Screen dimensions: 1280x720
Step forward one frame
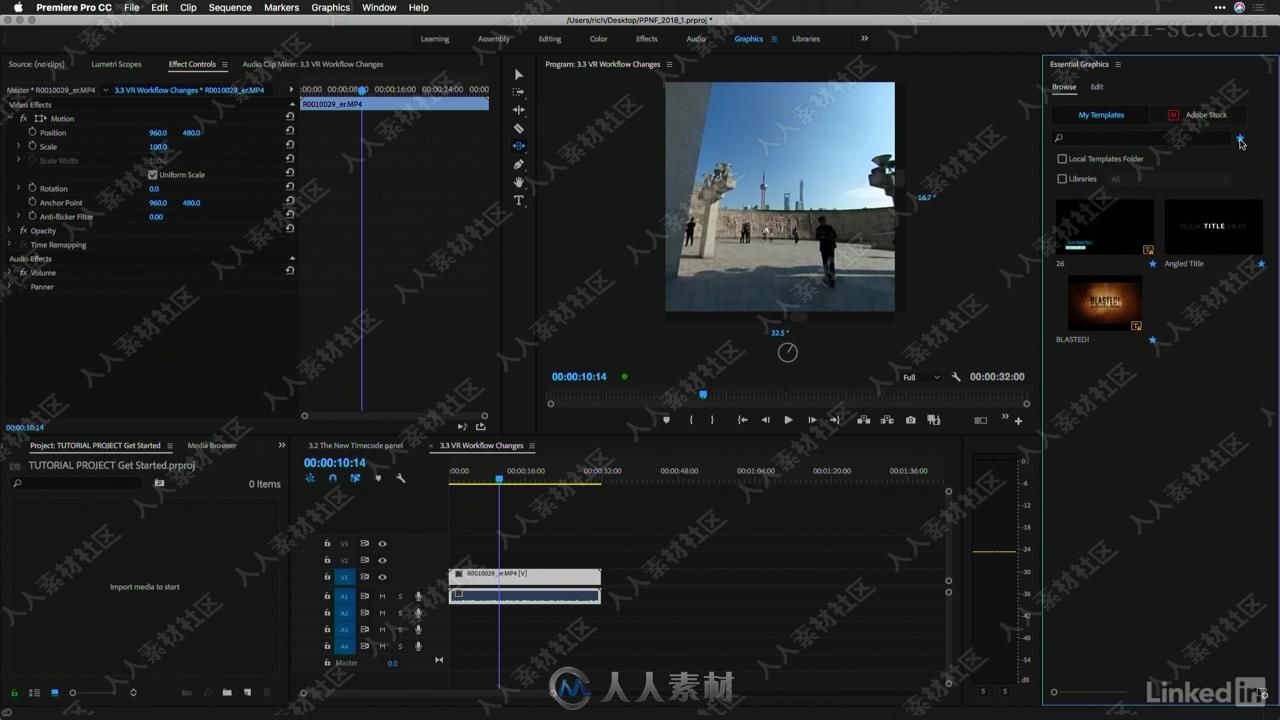coord(812,420)
